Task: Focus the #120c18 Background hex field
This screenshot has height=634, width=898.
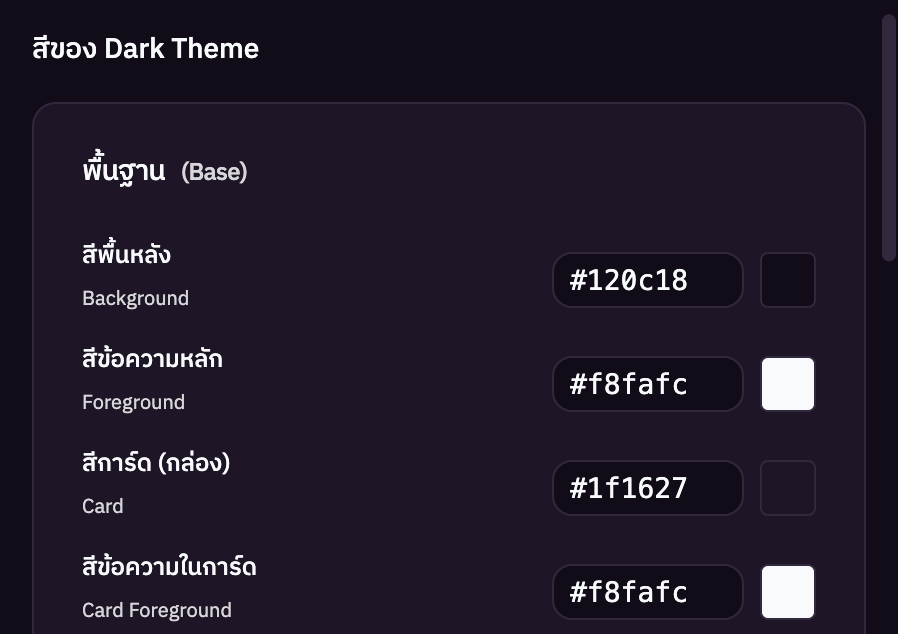Action: click(x=647, y=280)
